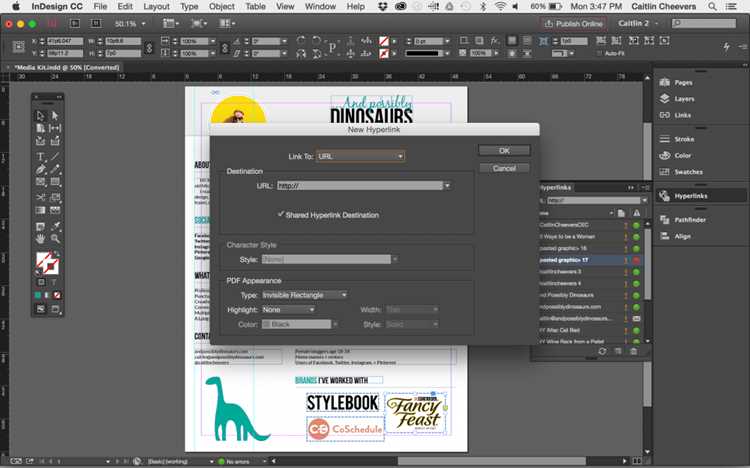Click the URL text field
Viewport: 750px width, 468px height.
click(x=360, y=186)
